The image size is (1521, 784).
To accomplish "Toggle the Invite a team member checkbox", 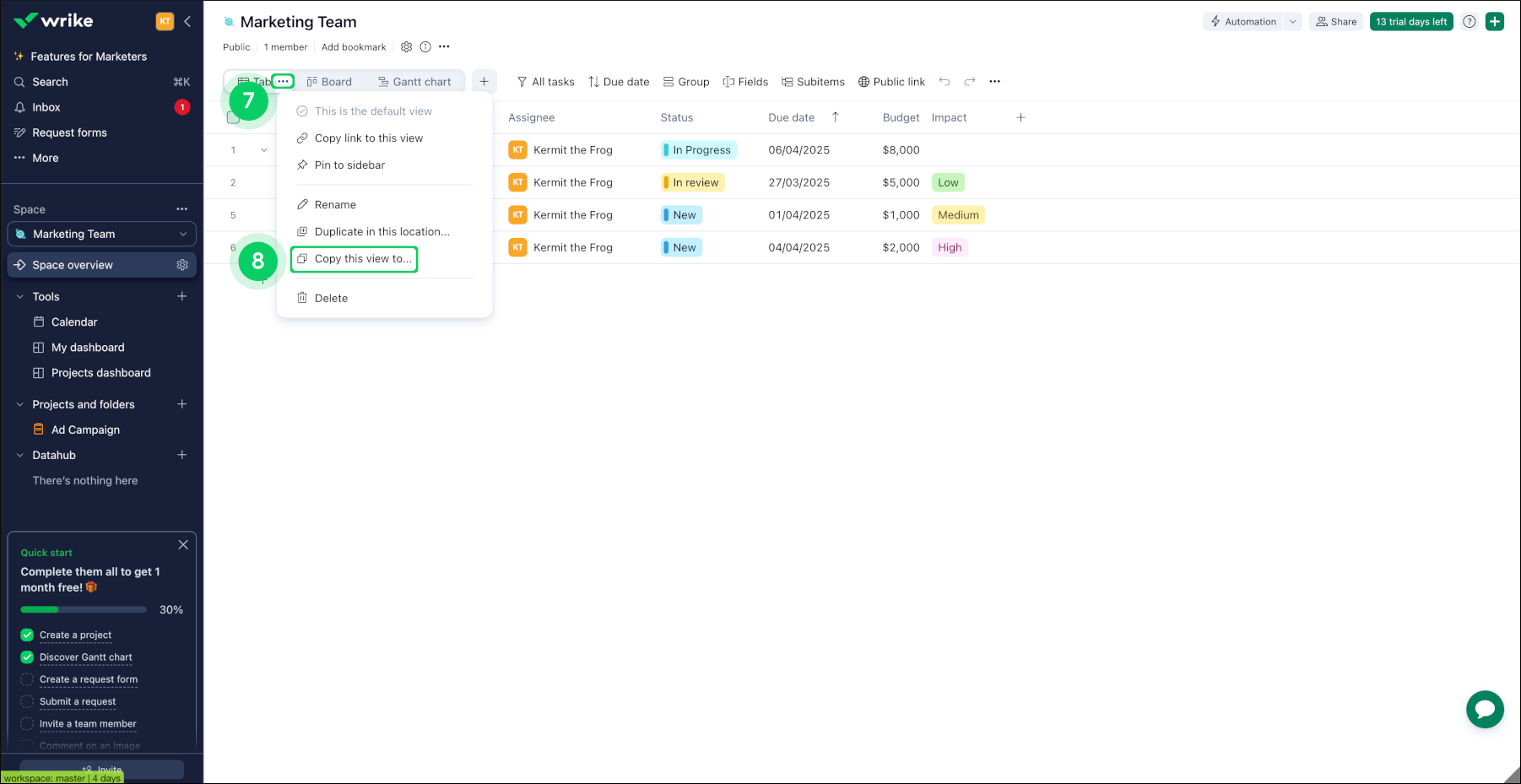I will pos(27,723).
